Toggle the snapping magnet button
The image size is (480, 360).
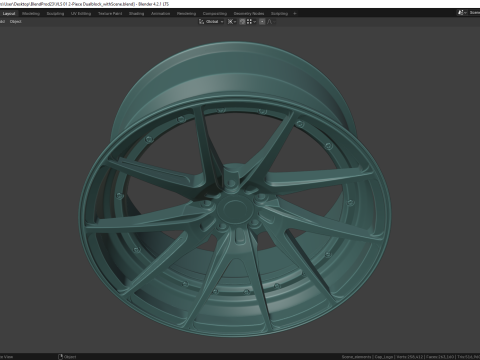(x=242, y=22)
